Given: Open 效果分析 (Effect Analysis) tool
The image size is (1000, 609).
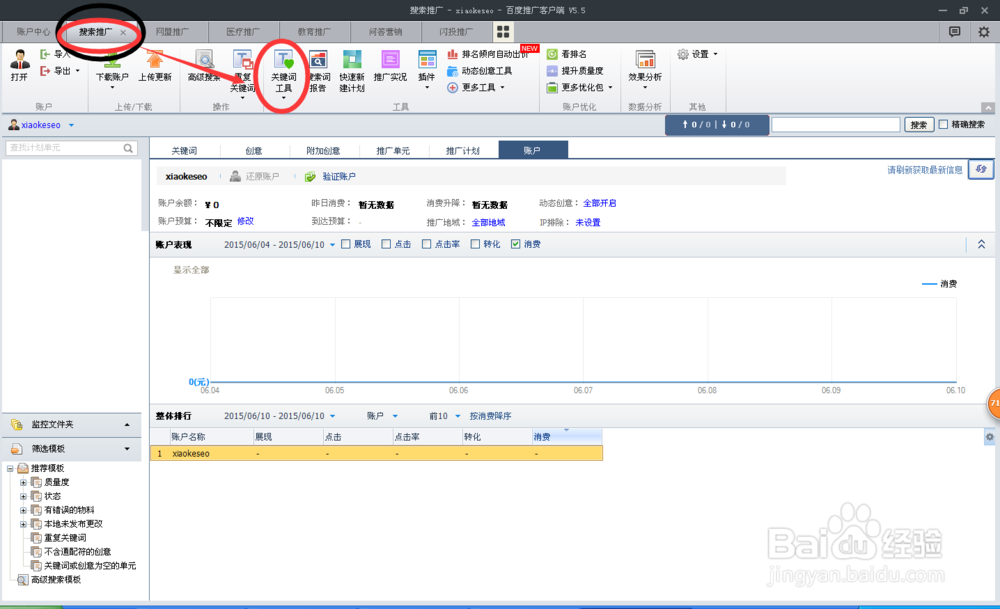Looking at the screenshot, I should point(644,70).
